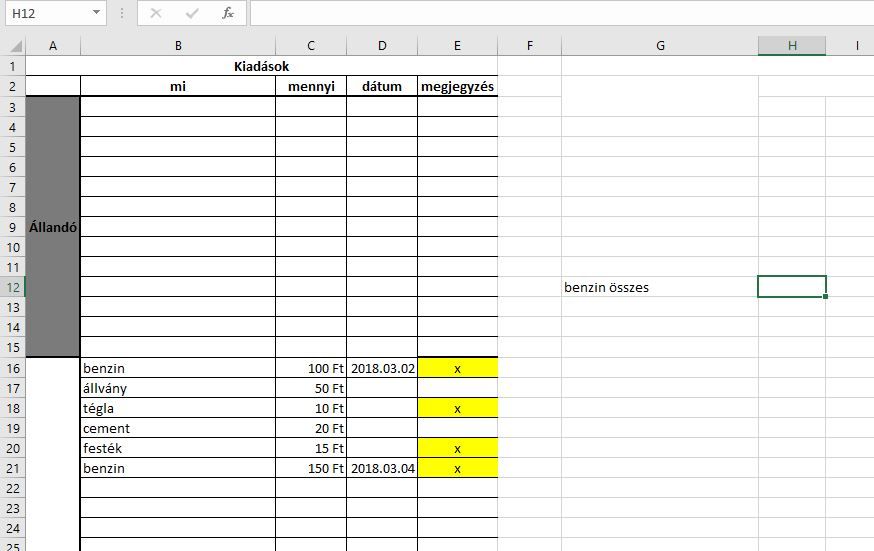This screenshot has height=551, width=874.
Task: Click 'benzin' in row 16
Action: (x=178, y=368)
